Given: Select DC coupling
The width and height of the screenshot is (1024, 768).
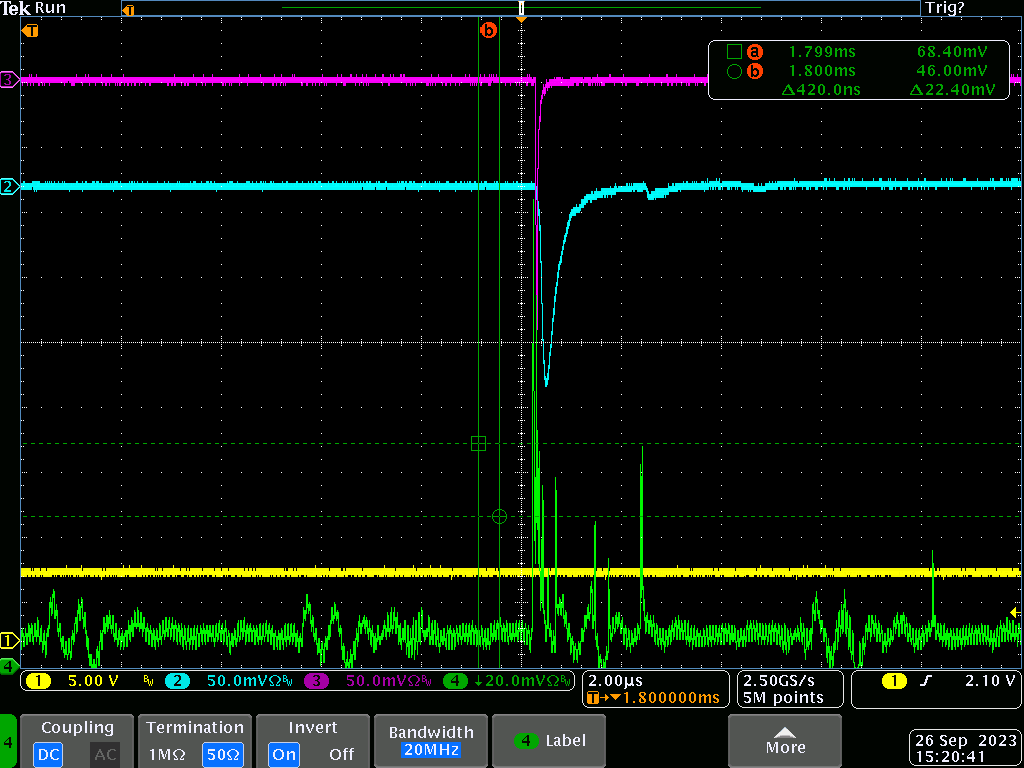Looking at the screenshot, I should 48,754.
